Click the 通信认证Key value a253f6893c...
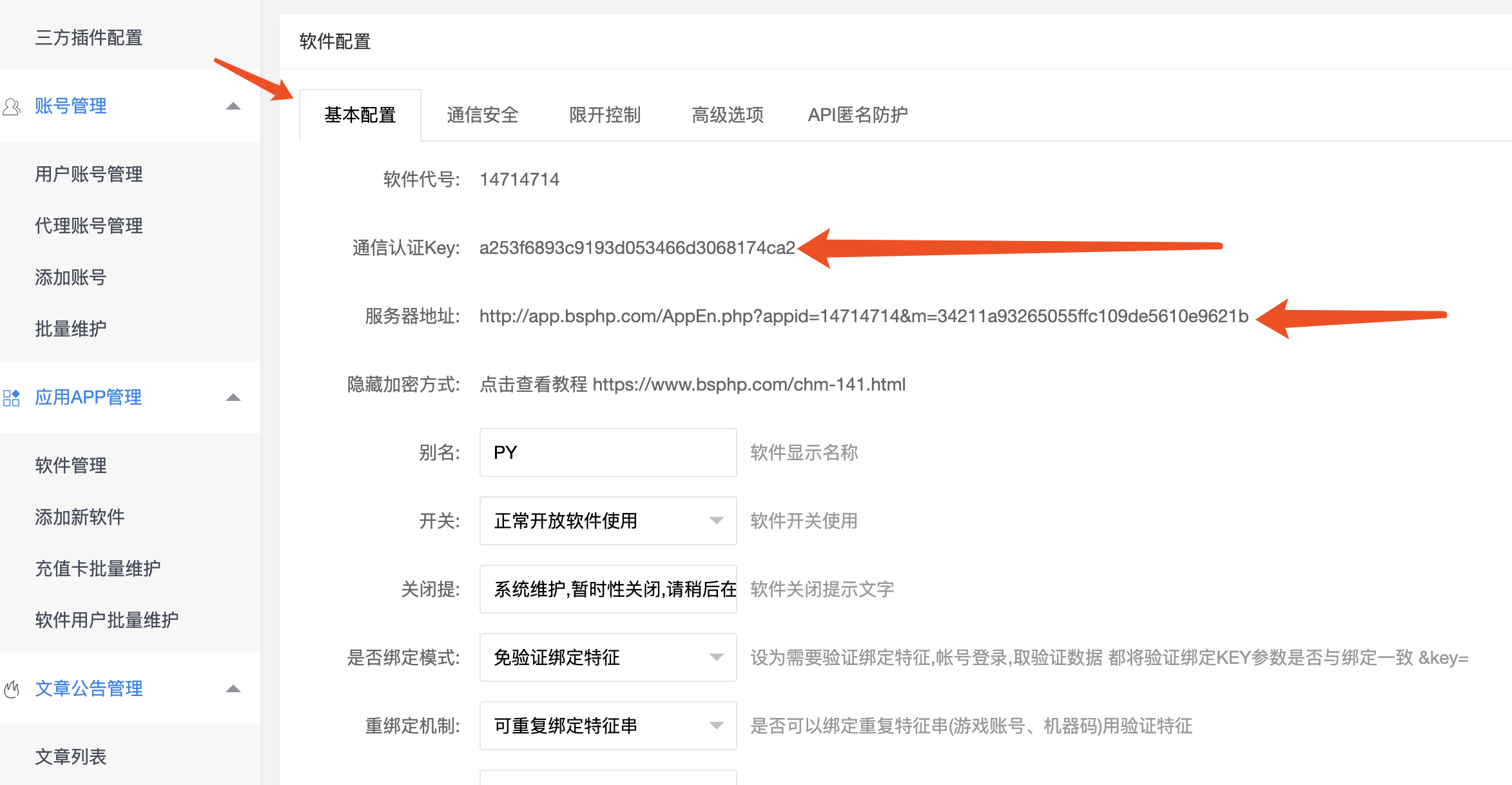 (x=637, y=248)
